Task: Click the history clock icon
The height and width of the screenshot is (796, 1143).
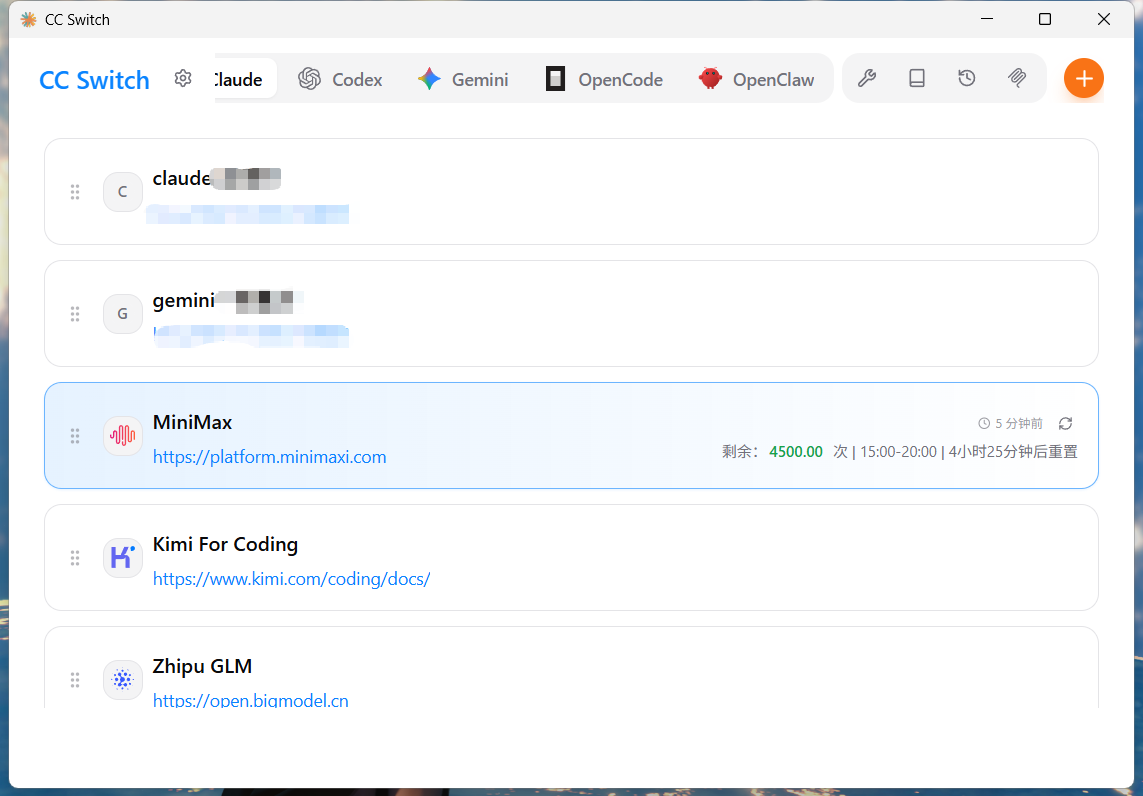Action: click(967, 78)
